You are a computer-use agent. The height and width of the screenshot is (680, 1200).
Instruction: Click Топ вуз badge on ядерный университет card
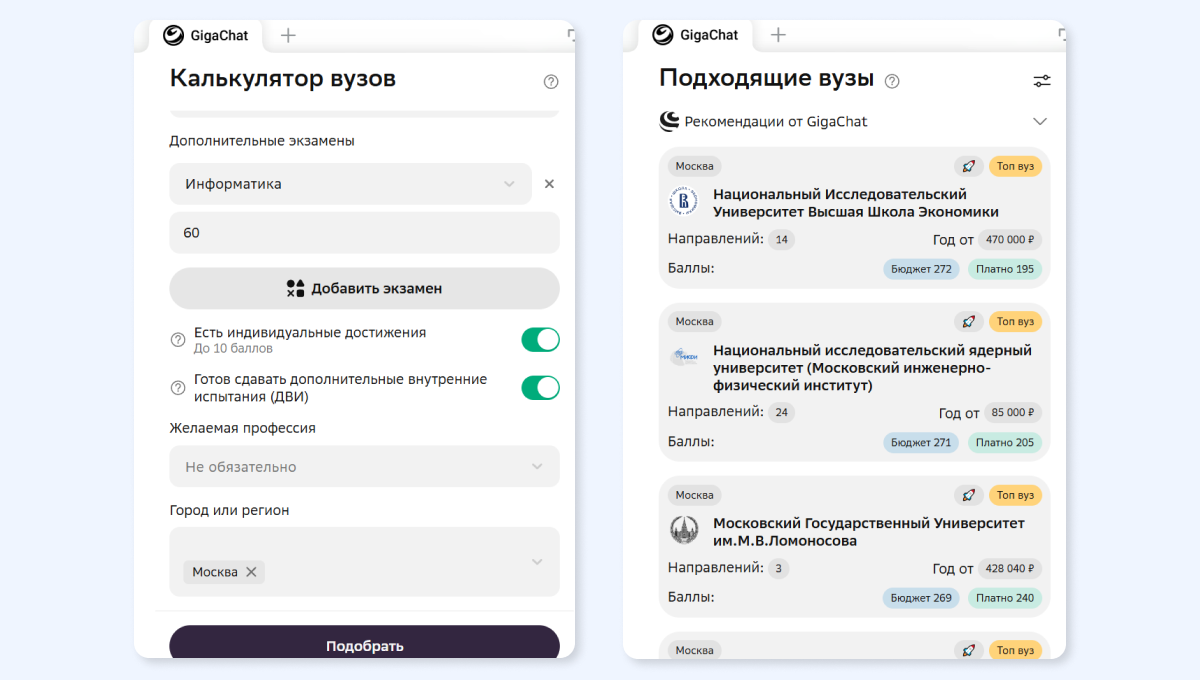click(1015, 321)
